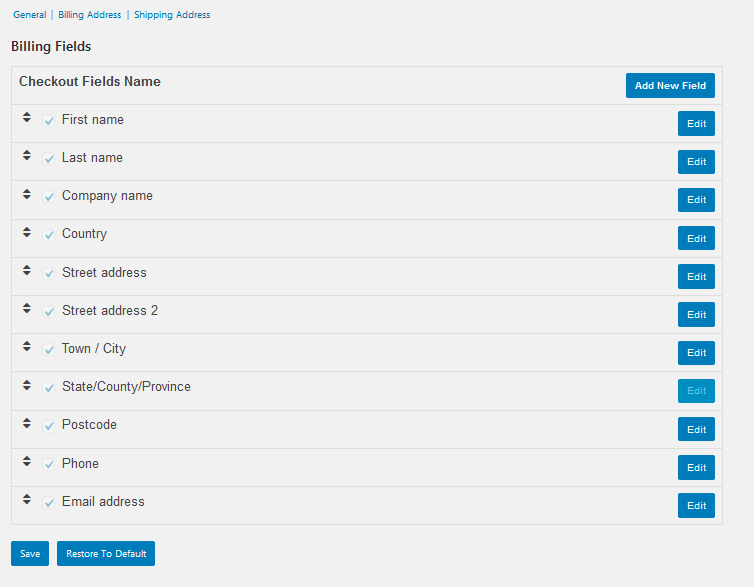Toggle the Country field checkbox
The image size is (754, 587).
coord(49,235)
